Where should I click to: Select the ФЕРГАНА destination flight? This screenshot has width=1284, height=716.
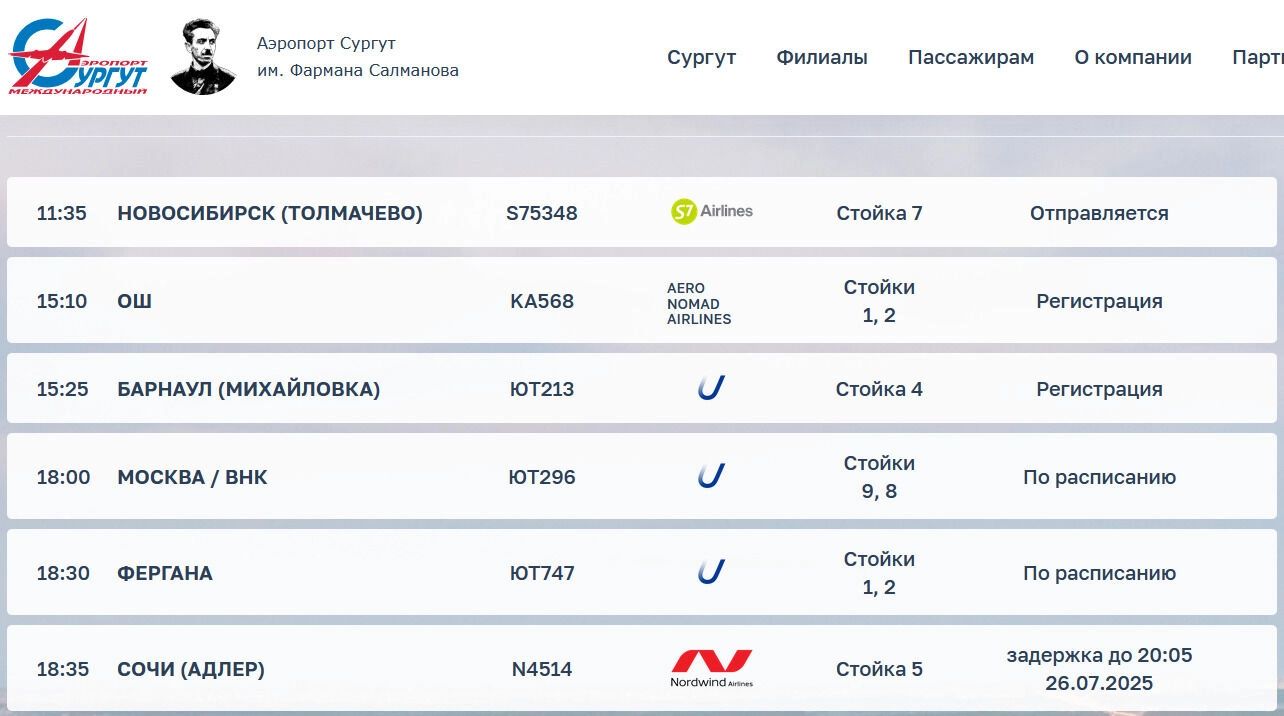tap(642, 572)
